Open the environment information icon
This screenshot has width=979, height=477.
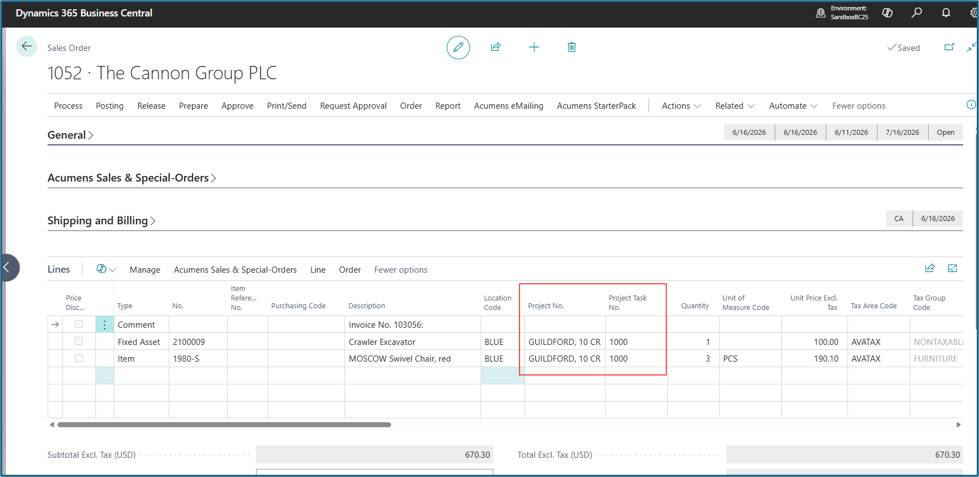point(821,13)
